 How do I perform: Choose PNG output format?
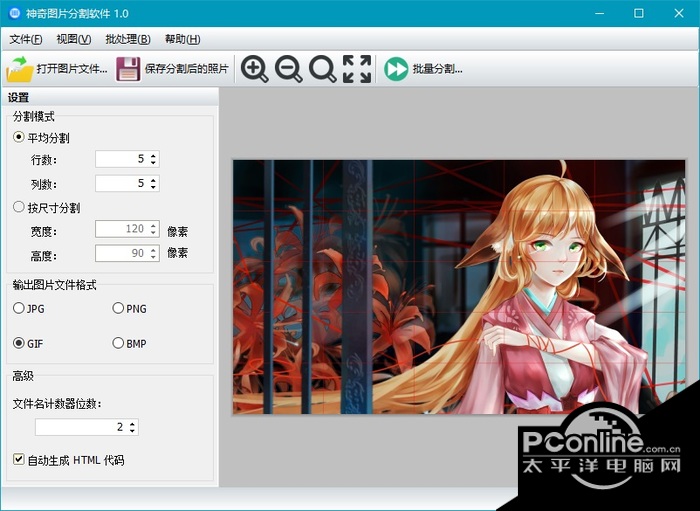pyautogui.click(x=118, y=308)
